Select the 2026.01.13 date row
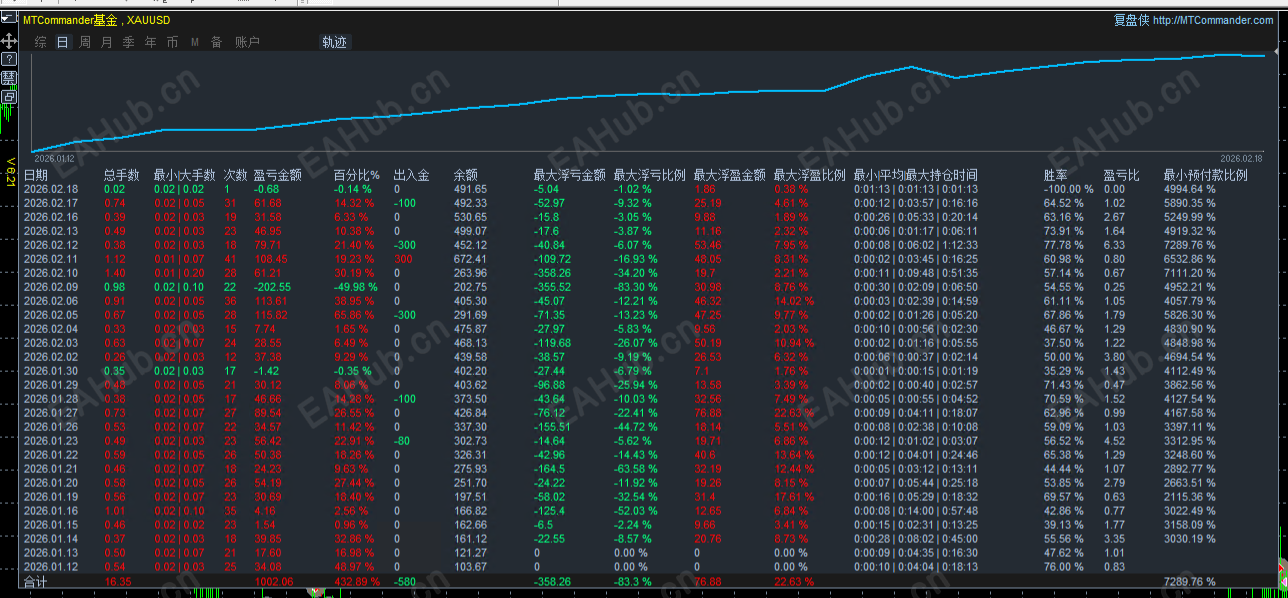1288x598 pixels. point(50,552)
